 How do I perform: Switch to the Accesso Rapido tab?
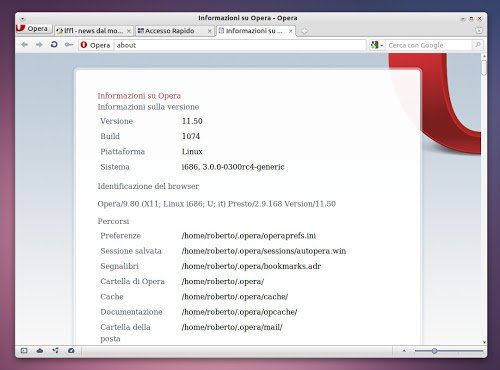(x=175, y=31)
